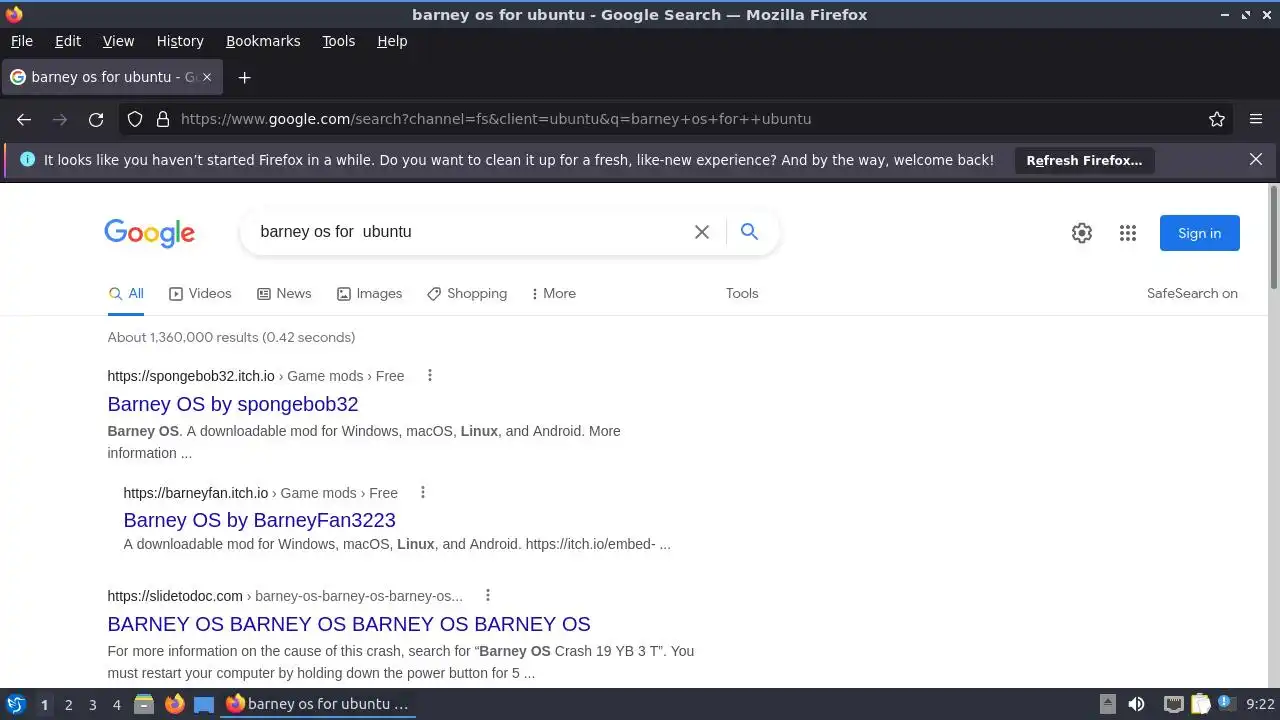
Task: Click the removable media tray icon
Action: pos(1107,704)
